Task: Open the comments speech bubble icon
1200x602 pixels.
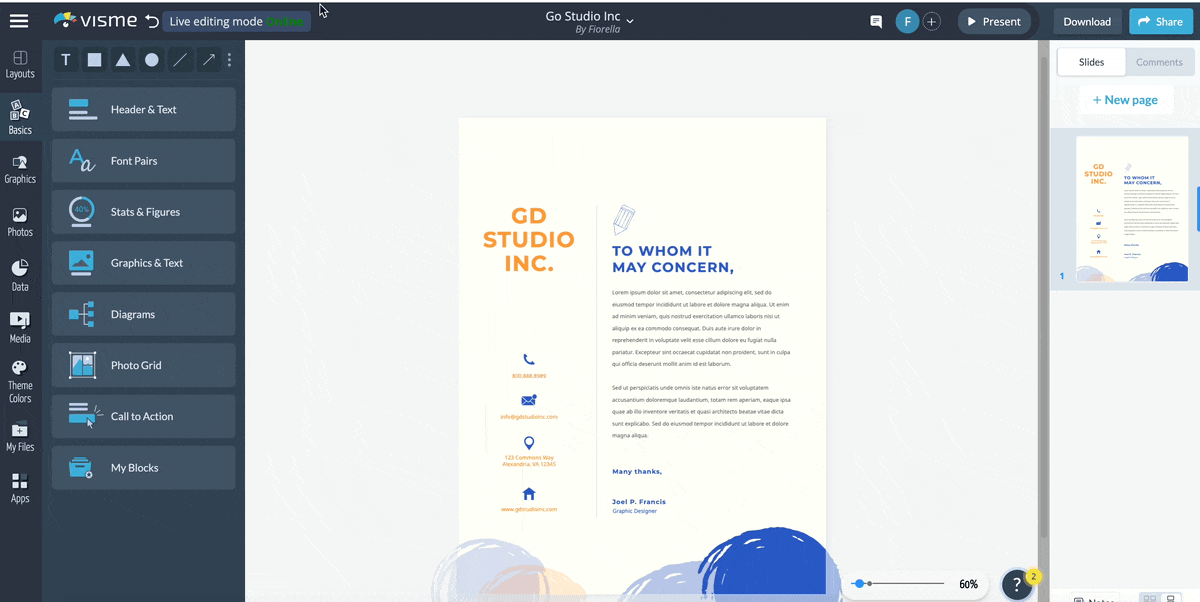Action: (876, 21)
